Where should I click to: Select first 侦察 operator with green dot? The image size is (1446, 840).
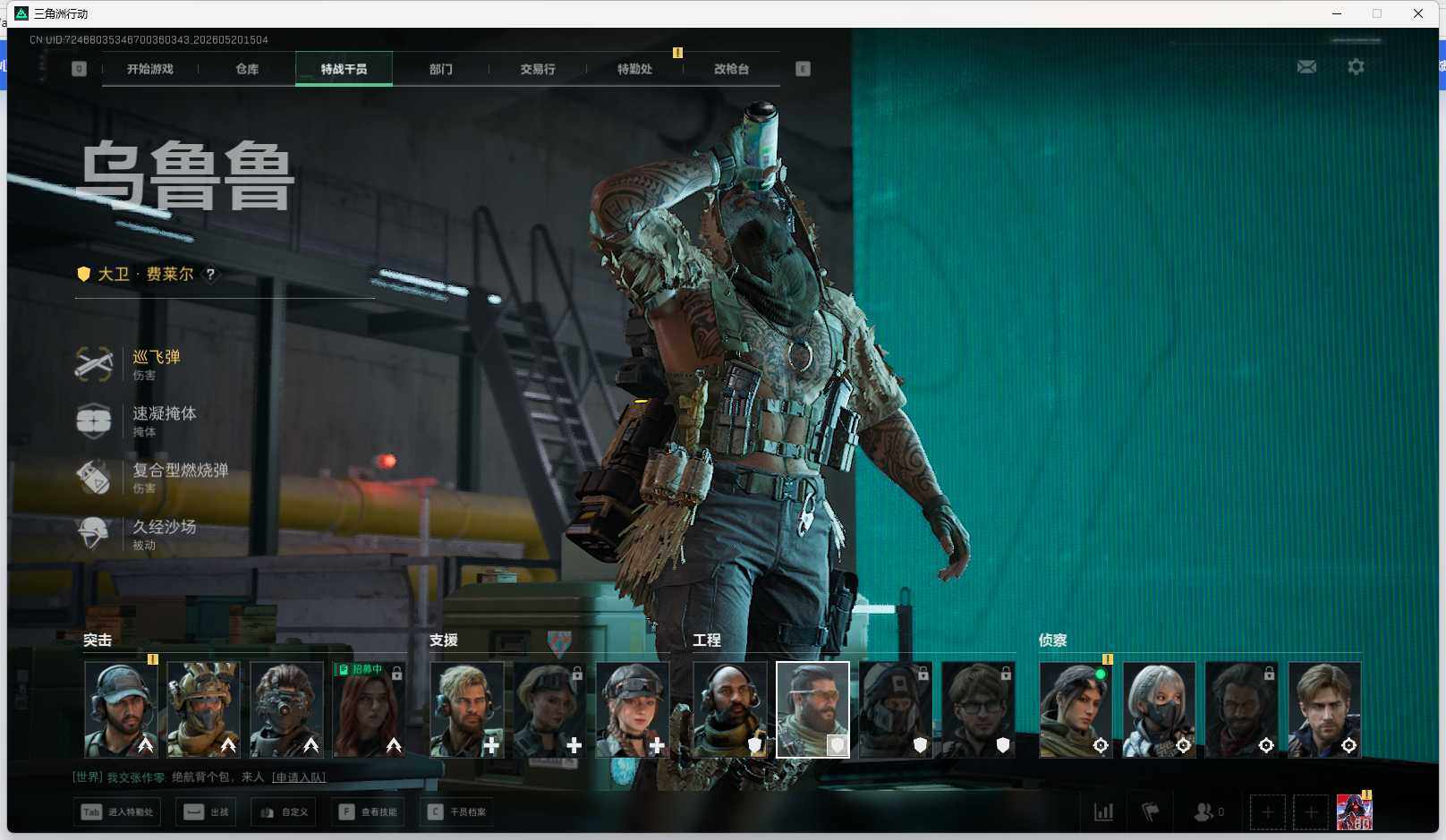pos(1076,709)
